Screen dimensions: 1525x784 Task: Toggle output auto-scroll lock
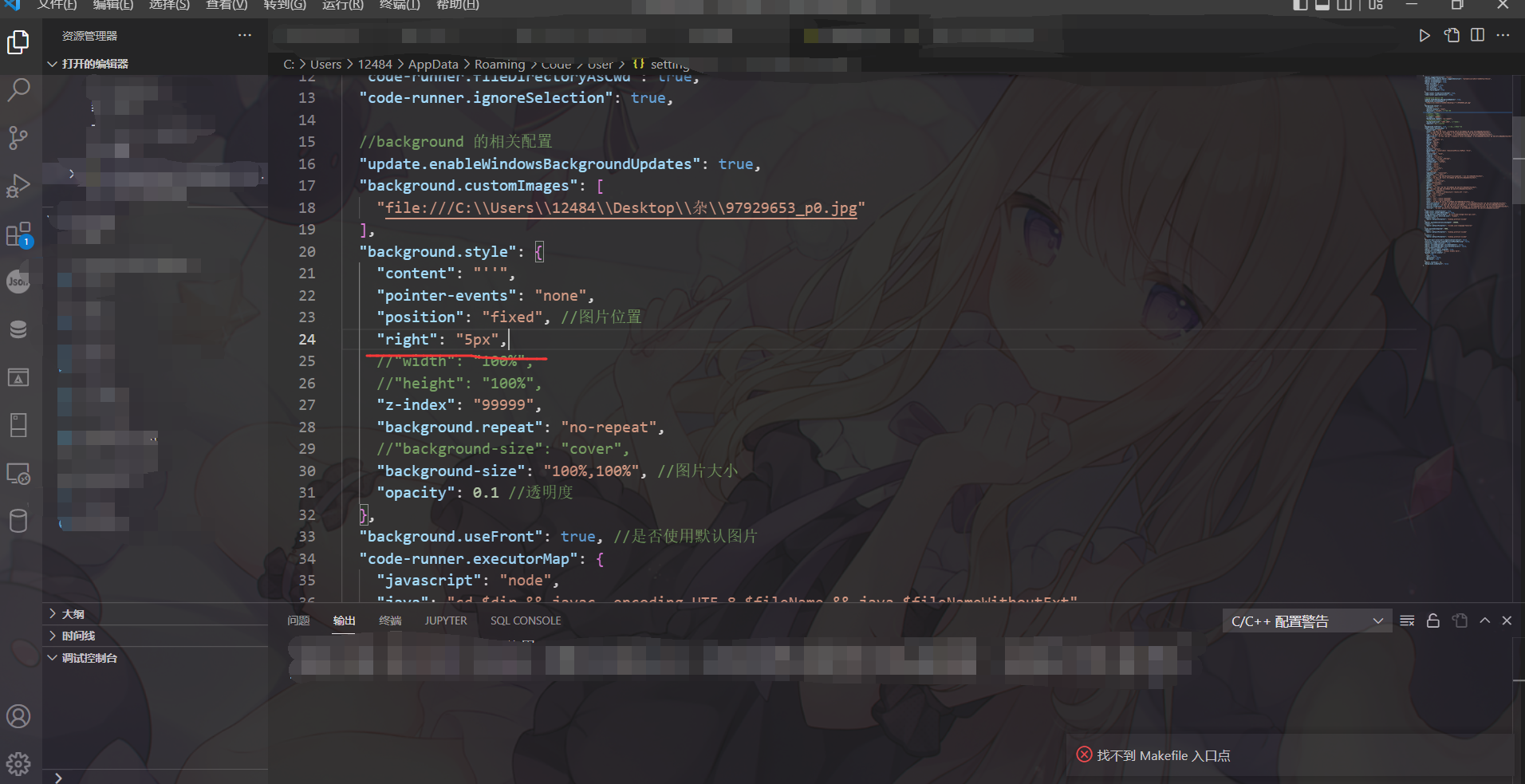tap(1433, 621)
